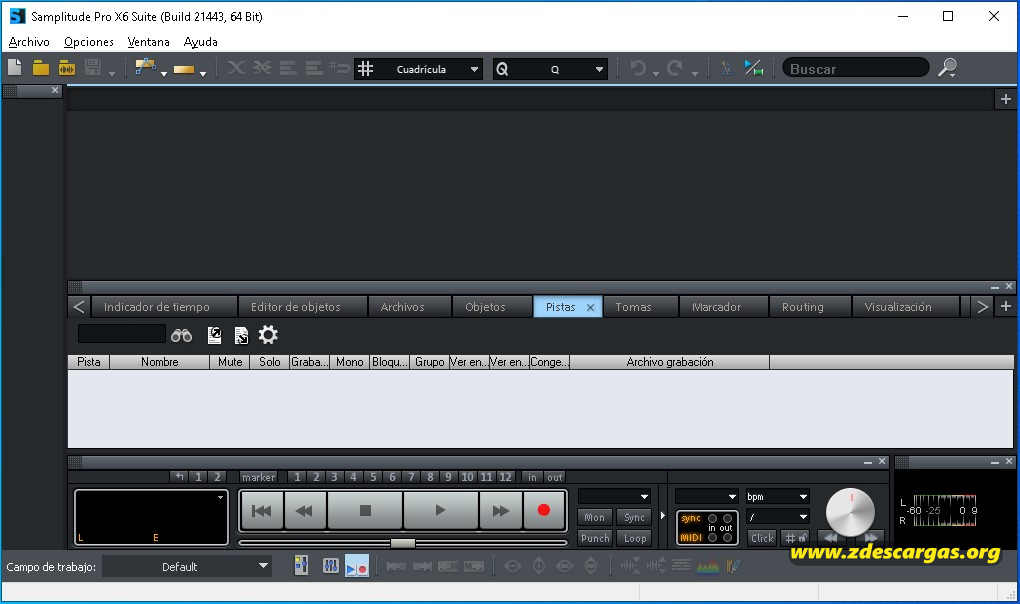
Task: Select the curve object mode icon
Action: point(145,67)
